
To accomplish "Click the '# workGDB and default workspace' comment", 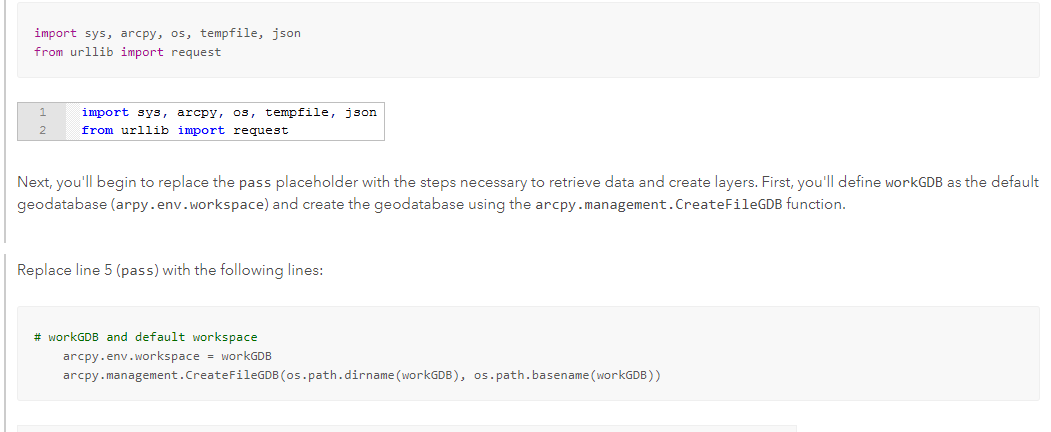I will (145, 337).
